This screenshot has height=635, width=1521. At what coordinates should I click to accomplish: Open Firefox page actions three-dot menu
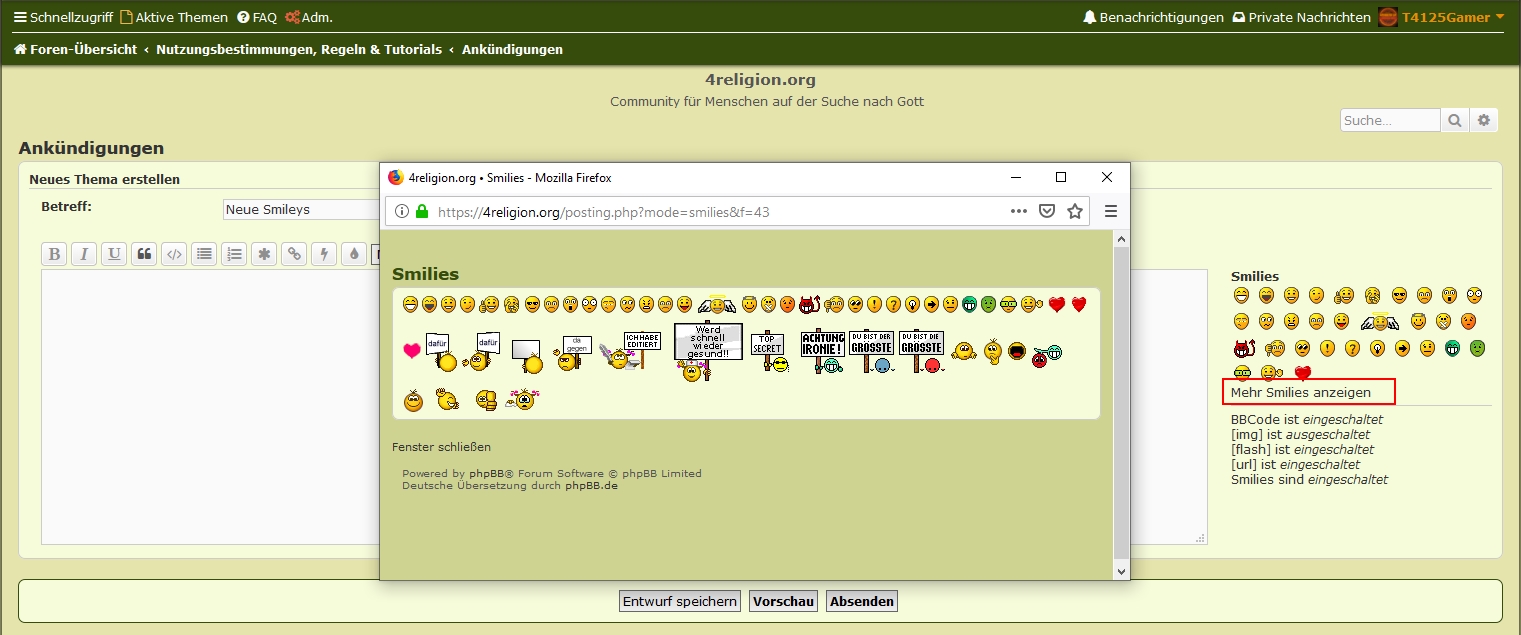tap(1019, 211)
